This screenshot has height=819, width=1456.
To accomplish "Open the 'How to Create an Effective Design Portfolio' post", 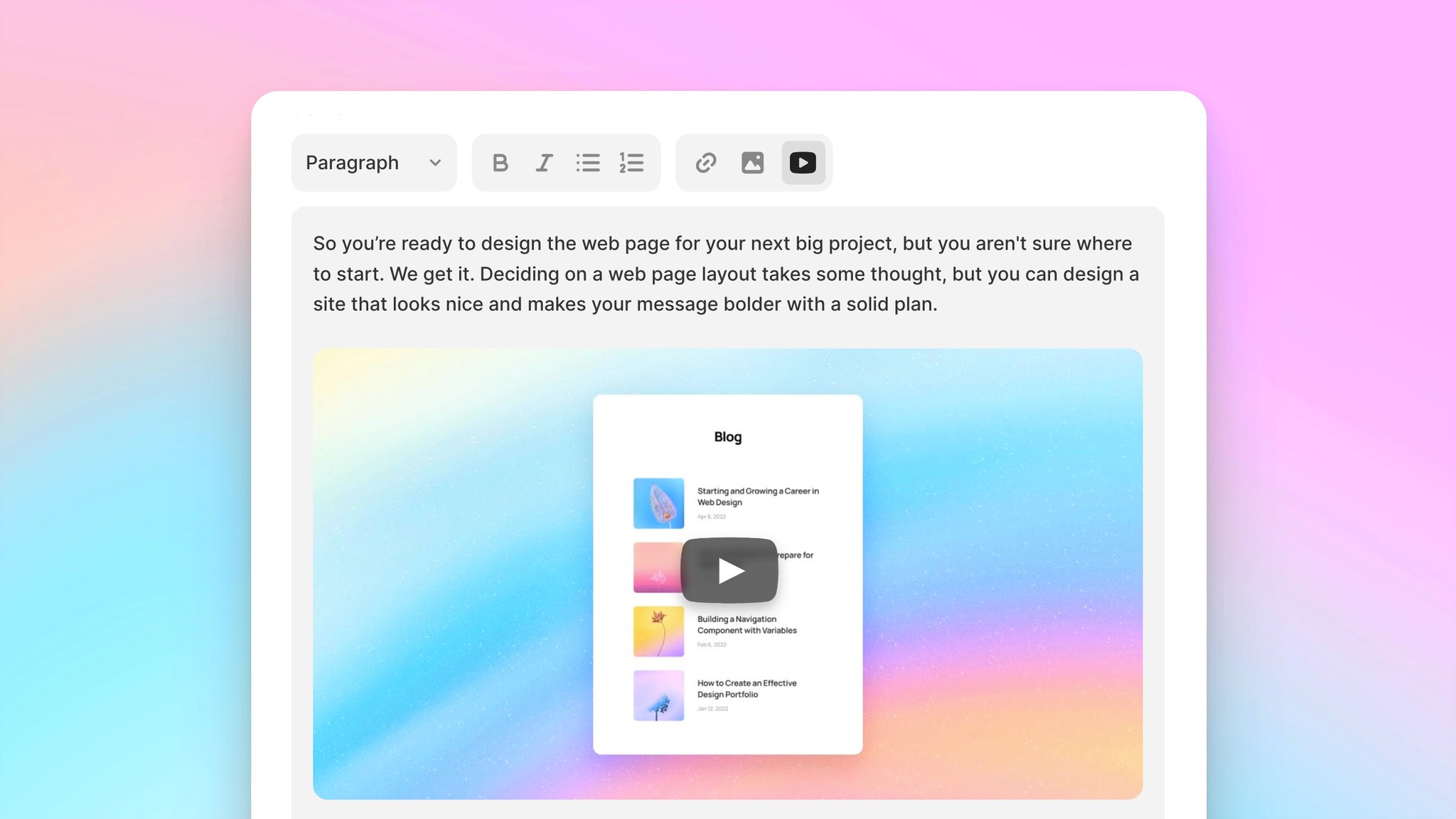I will pos(746,689).
